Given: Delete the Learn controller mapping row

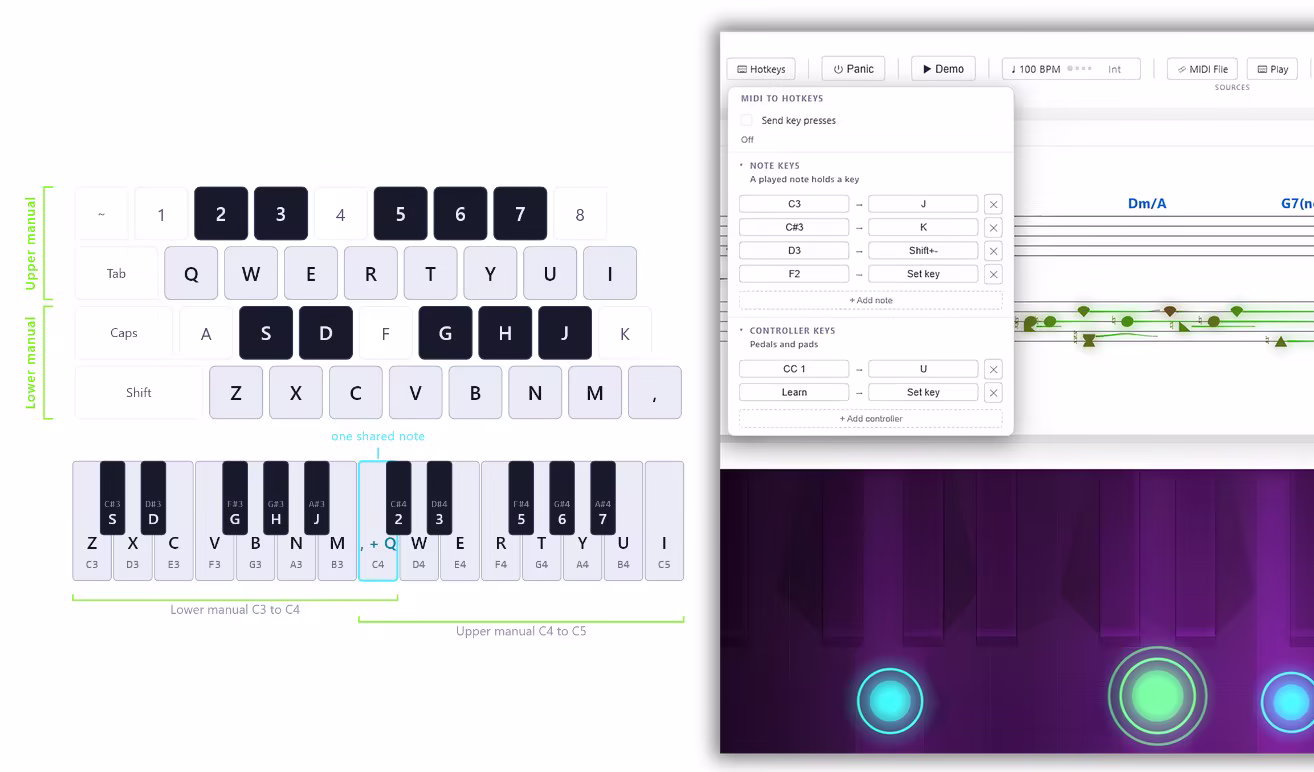Looking at the screenshot, I should (993, 392).
